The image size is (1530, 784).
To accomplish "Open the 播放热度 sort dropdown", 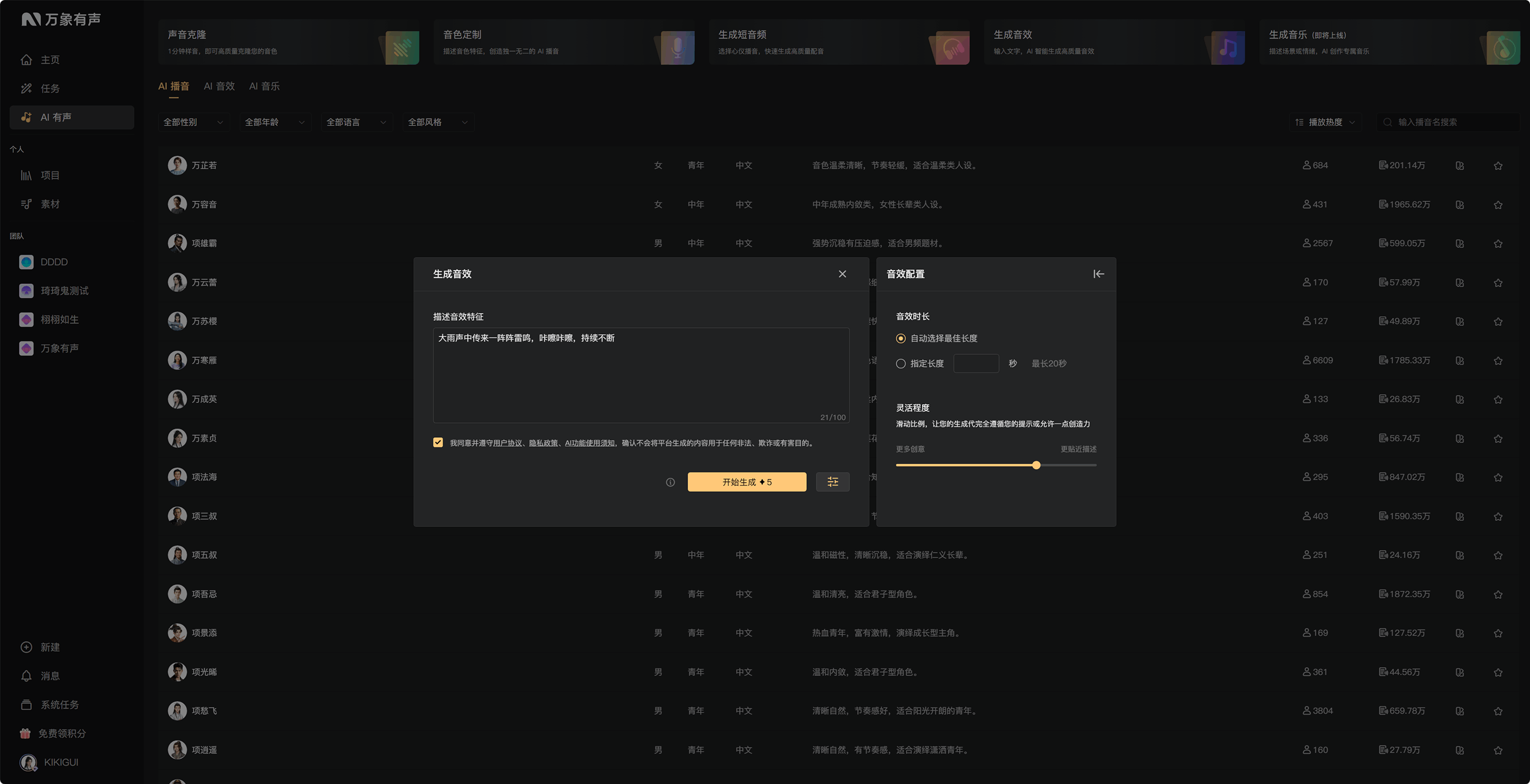I will tap(1325, 122).
